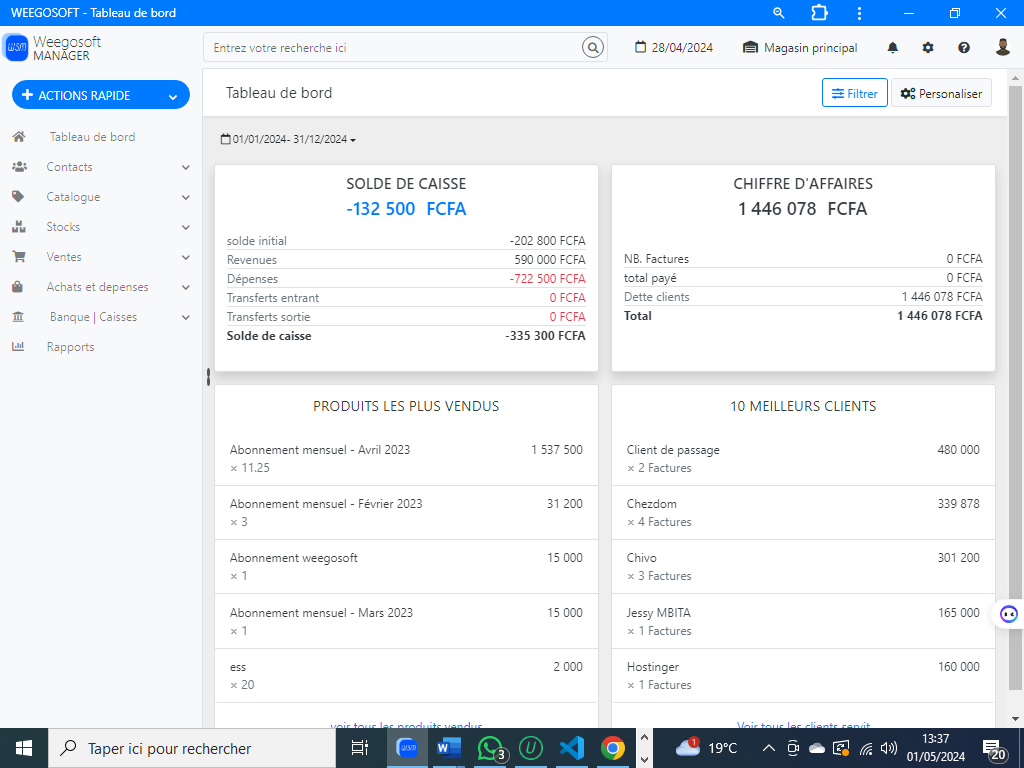Open the Achats et depenses menu
1024x768 pixels.
coord(185,287)
